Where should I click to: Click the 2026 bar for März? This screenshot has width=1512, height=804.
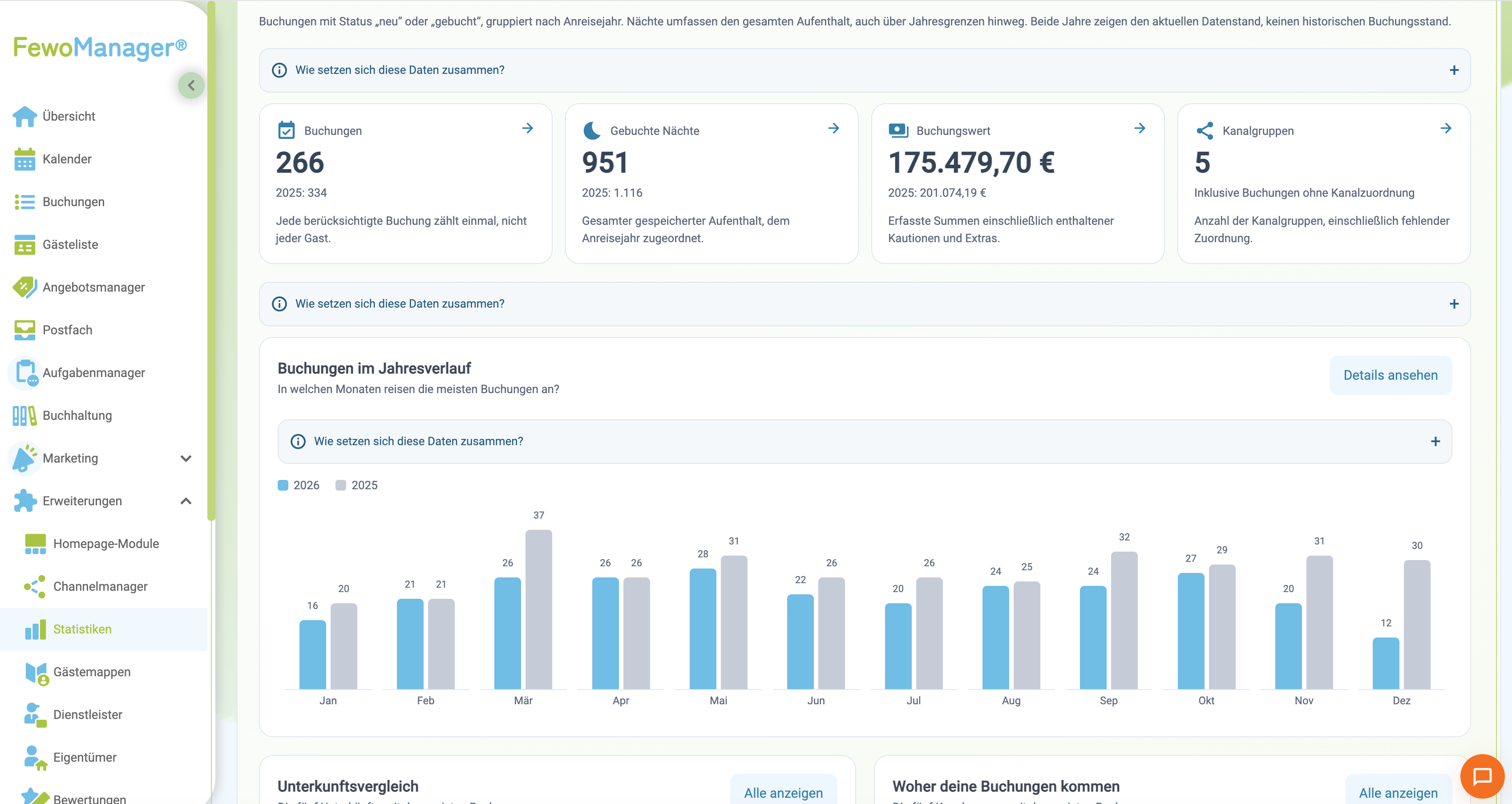pyautogui.click(x=508, y=633)
